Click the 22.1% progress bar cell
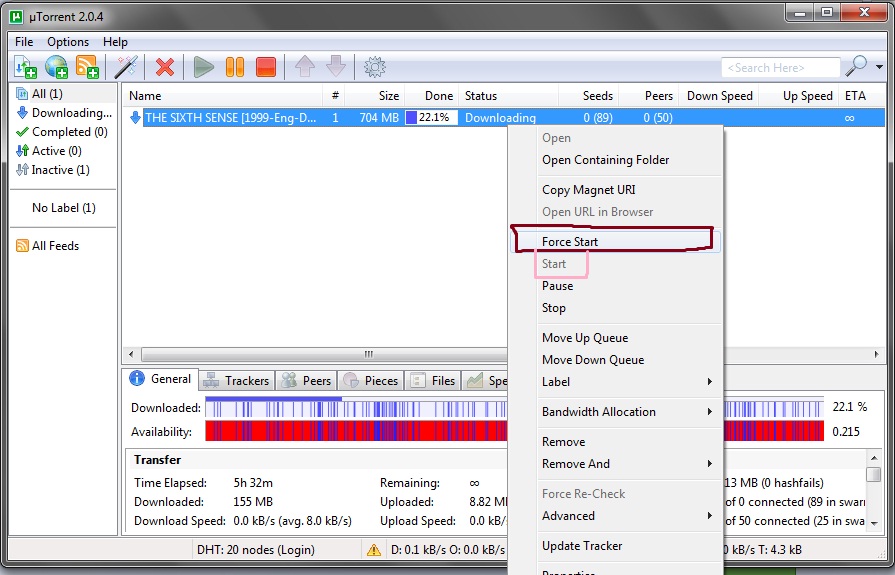 tap(432, 118)
